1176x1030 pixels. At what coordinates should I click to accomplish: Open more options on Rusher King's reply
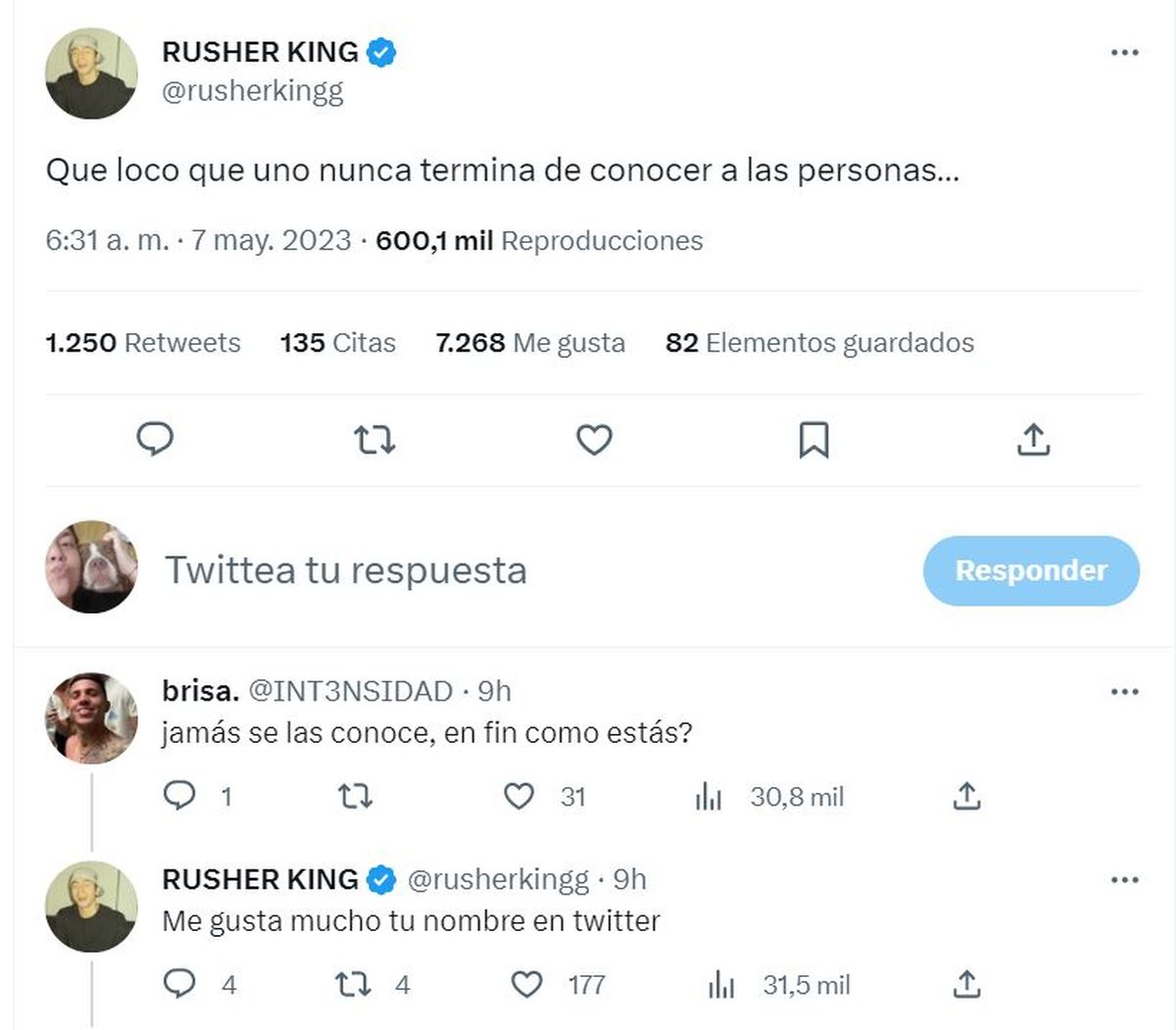[1122, 881]
